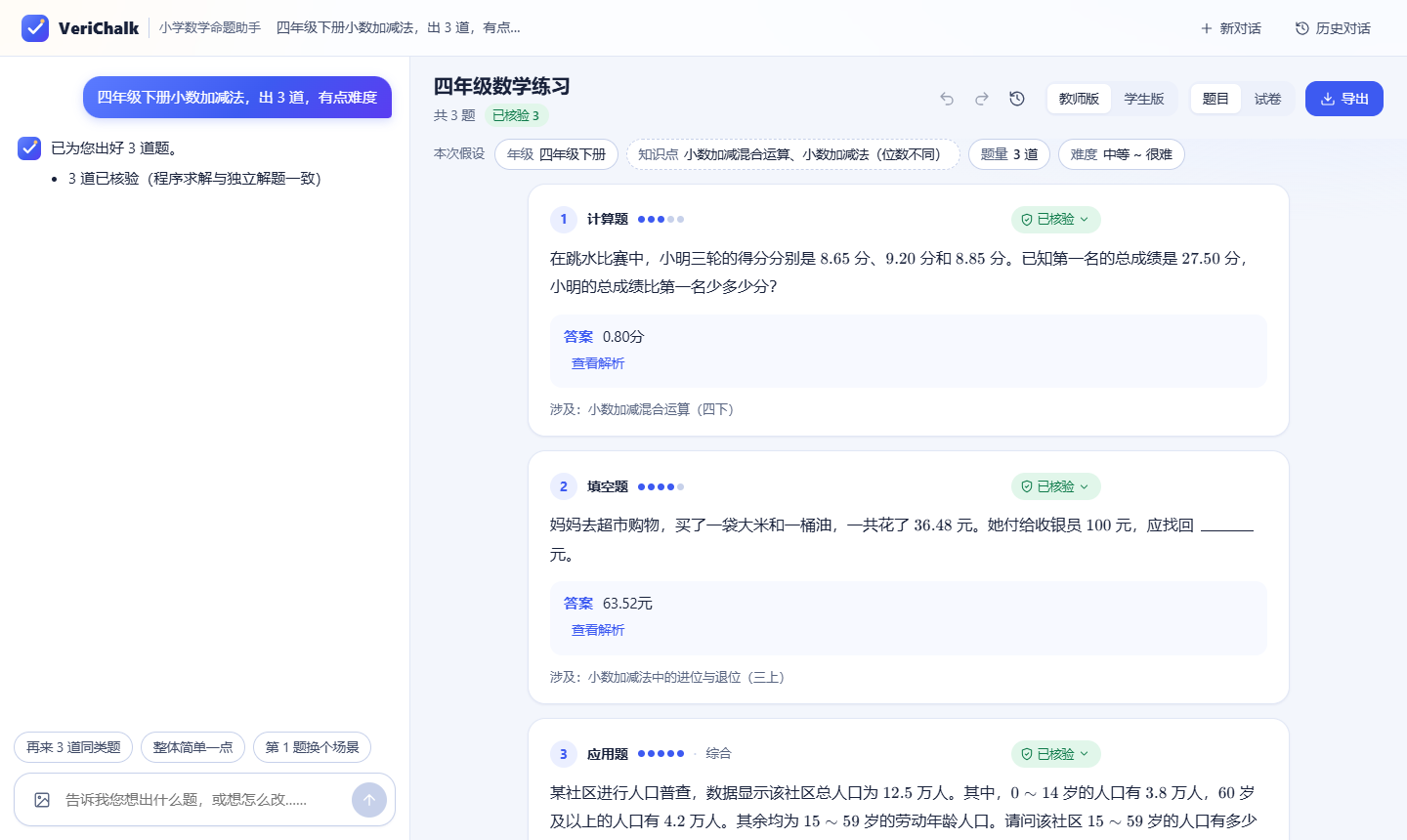Viewport: 1407px width, 840px height.
Task: Click the assistant checkmark avatar icon
Action: pos(29,148)
